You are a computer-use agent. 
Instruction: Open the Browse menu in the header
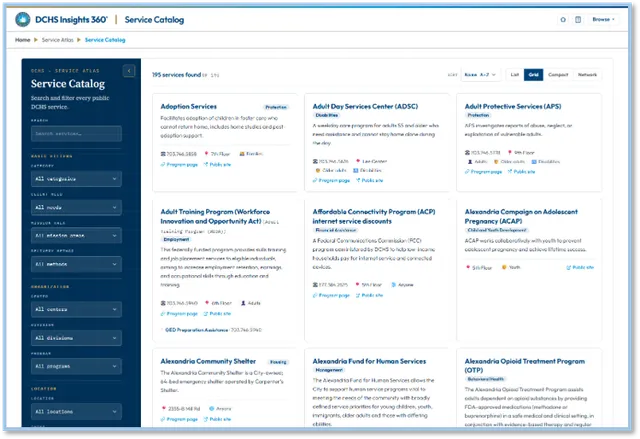(x=603, y=19)
